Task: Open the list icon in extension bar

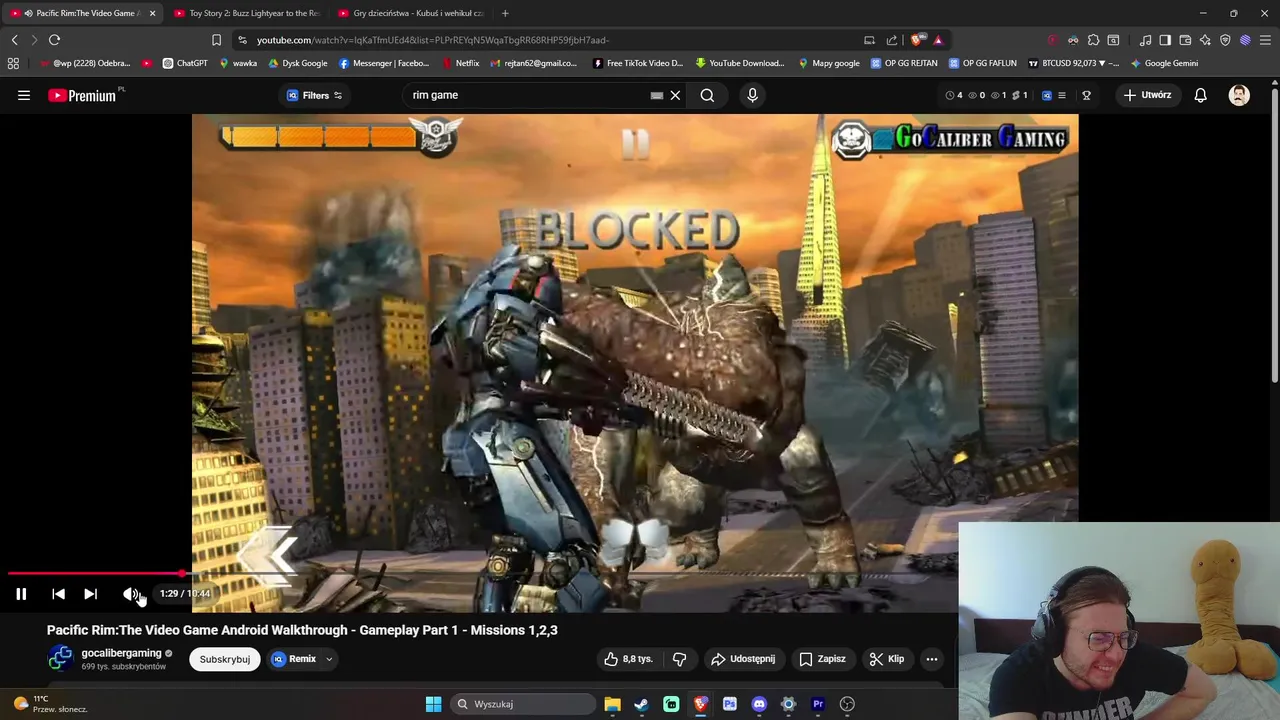Action: 1061,95
